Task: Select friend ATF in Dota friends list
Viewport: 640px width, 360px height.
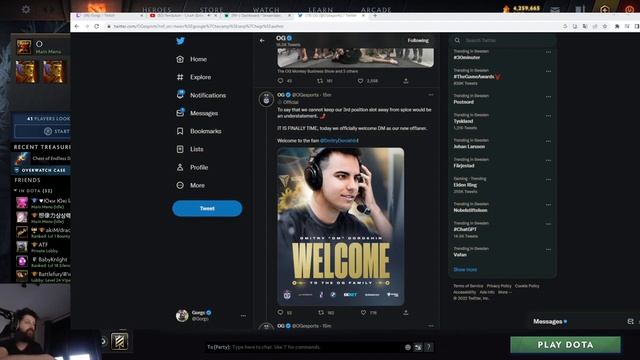Action: coord(42,247)
